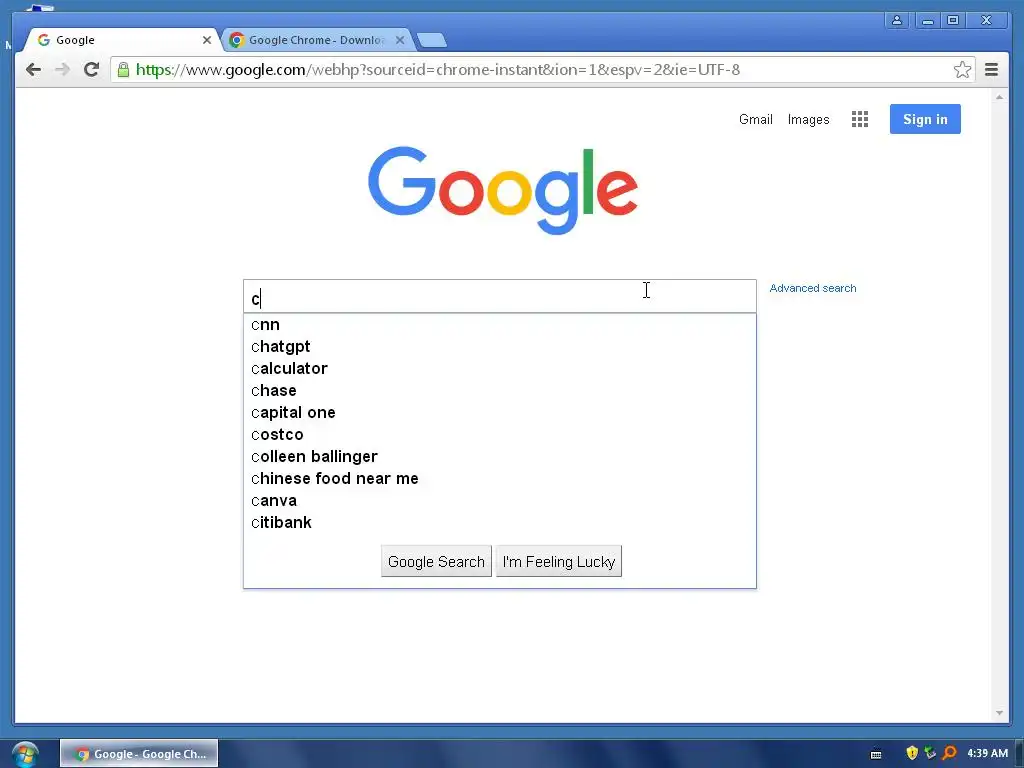This screenshot has width=1024, height=768.
Task: Click the on-screen keyboard tray icon
Action: coord(876,754)
